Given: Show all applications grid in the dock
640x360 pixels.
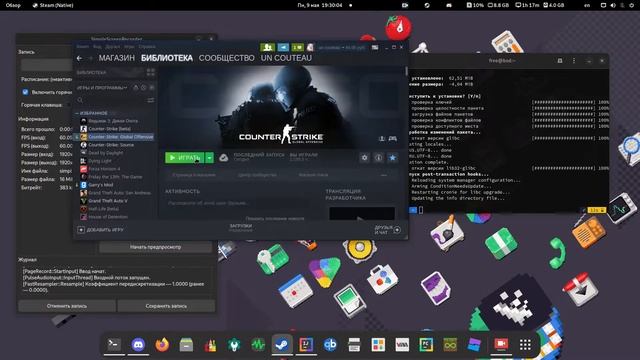Looking at the screenshot, I should coord(525,345).
